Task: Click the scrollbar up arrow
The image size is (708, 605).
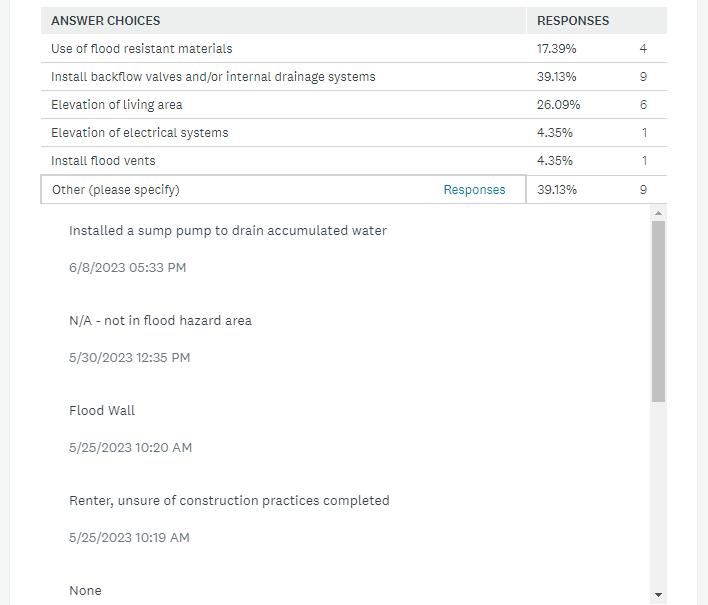Action: [x=658, y=214]
